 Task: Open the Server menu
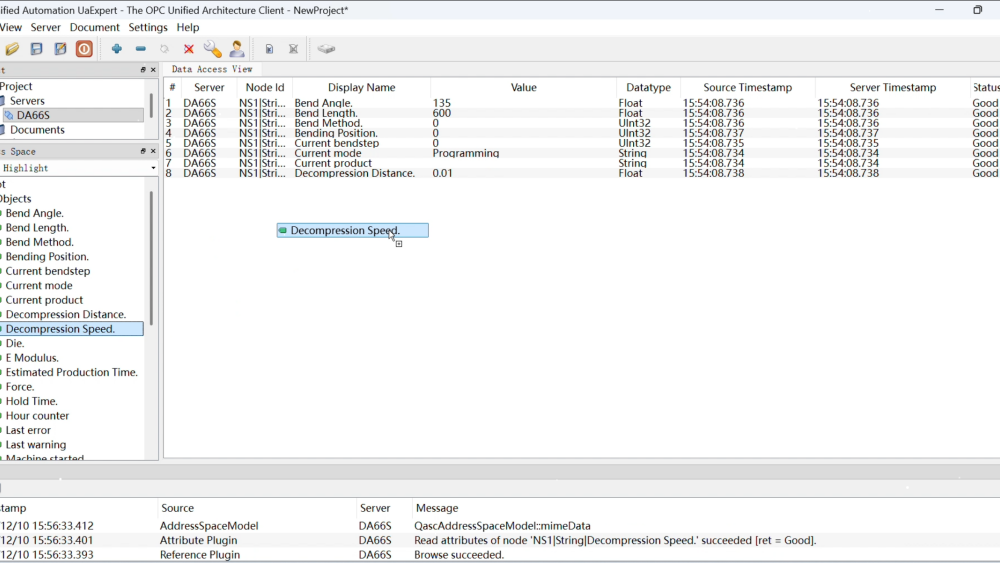pyautogui.click(x=45, y=27)
